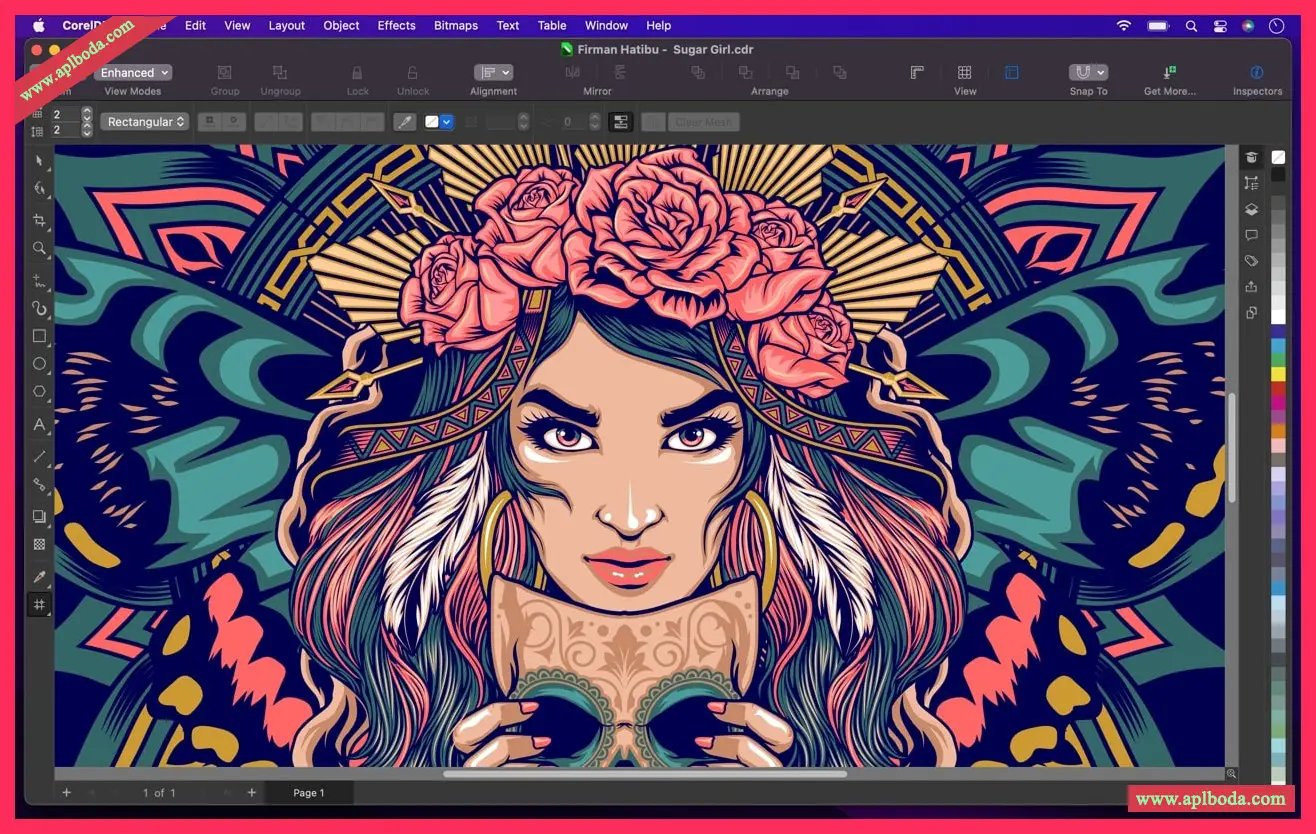
Task: Expand the Snap To dropdown
Action: pos(1088,73)
